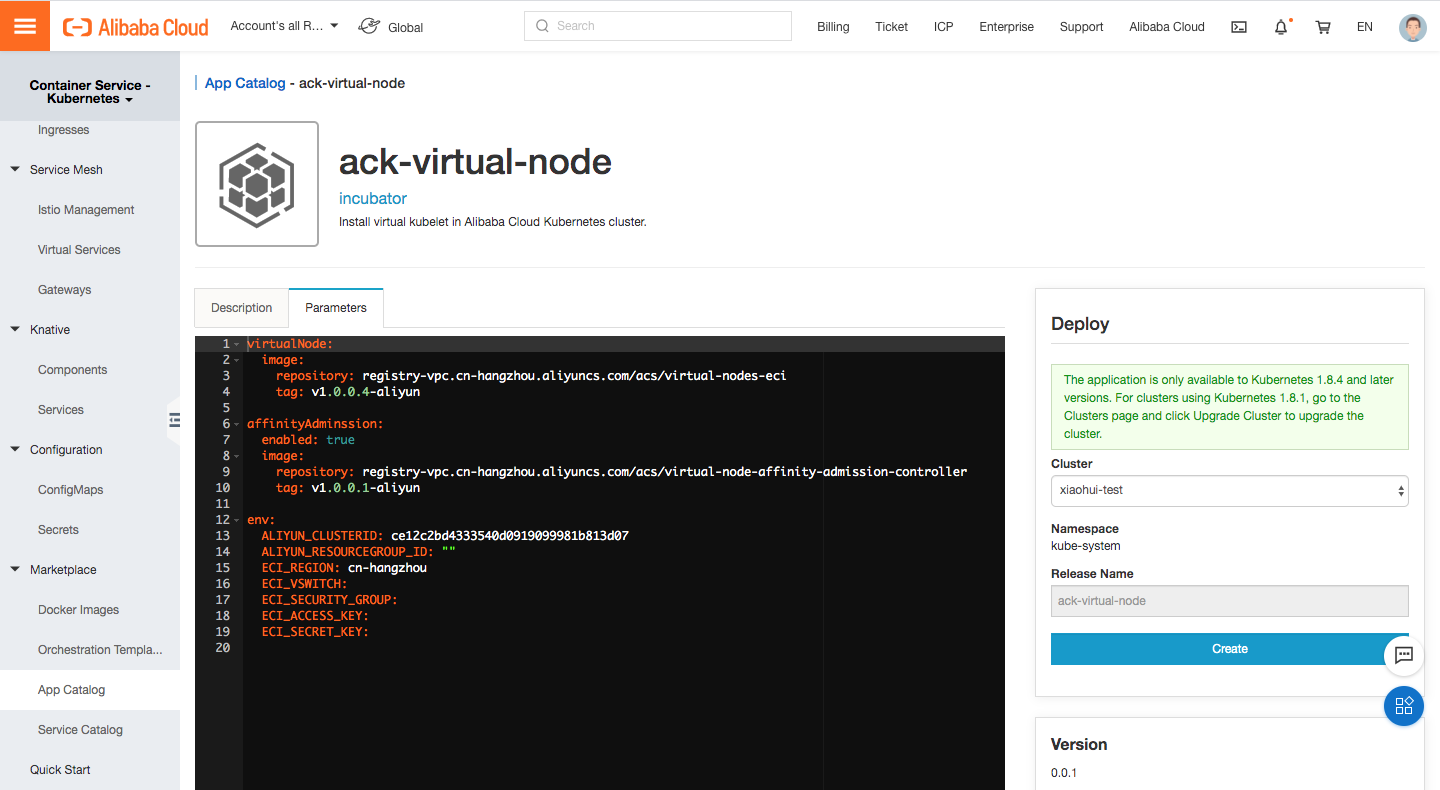
Task: Open the chat feedback bubble icon
Action: point(1404,656)
